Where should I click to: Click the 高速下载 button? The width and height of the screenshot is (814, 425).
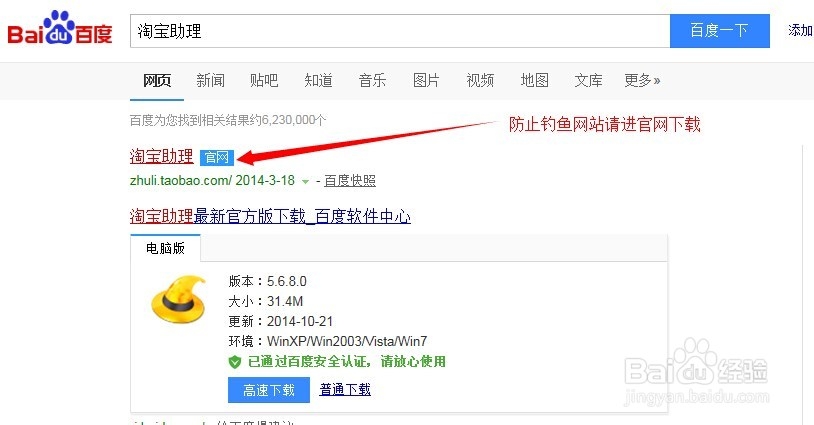tap(269, 390)
